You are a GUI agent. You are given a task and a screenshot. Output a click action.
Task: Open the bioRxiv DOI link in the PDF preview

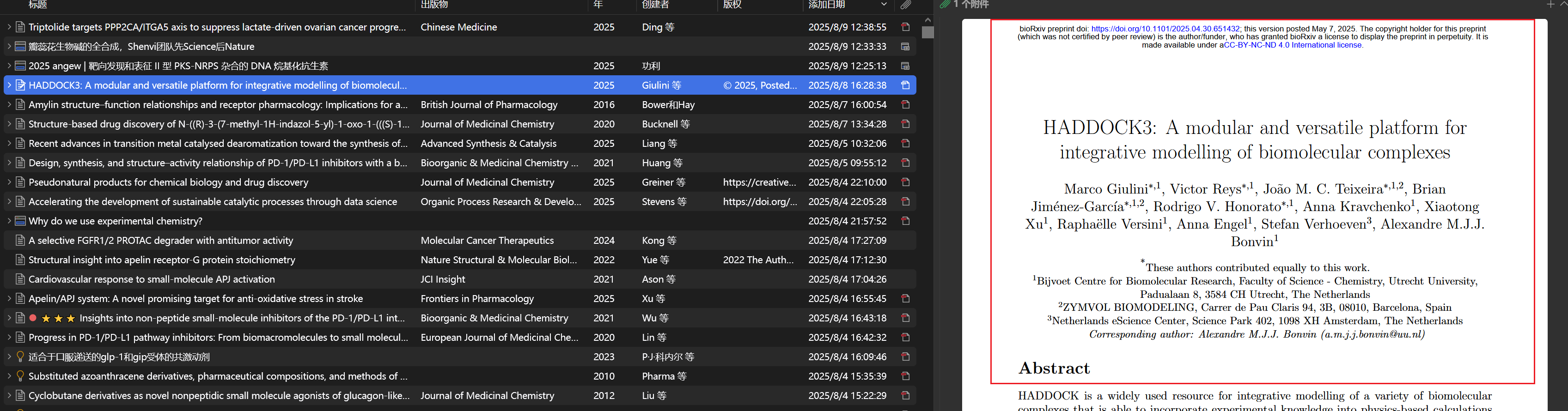pyautogui.click(x=1165, y=29)
